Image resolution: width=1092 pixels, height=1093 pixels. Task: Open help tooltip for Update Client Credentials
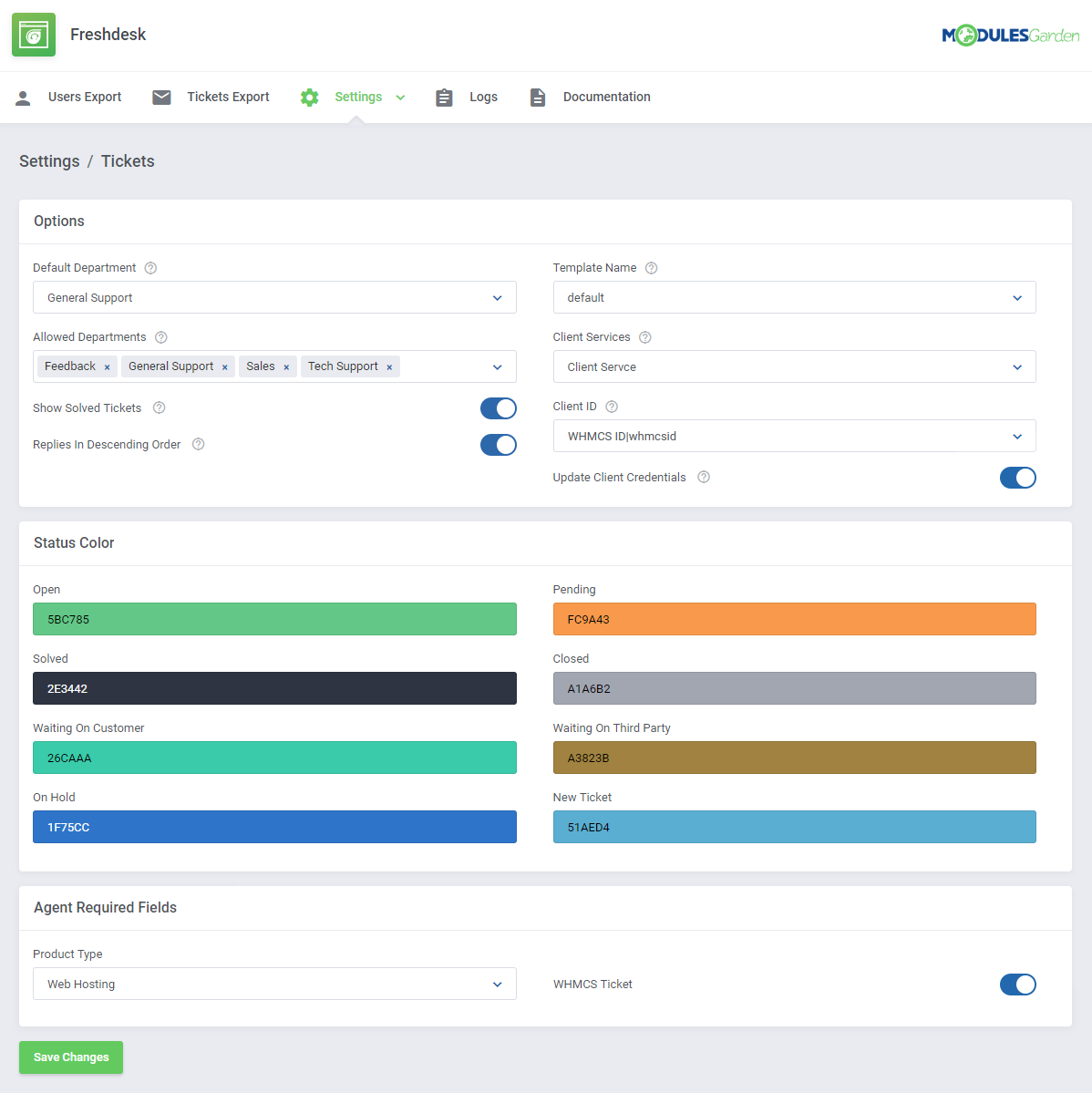tap(704, 477)
